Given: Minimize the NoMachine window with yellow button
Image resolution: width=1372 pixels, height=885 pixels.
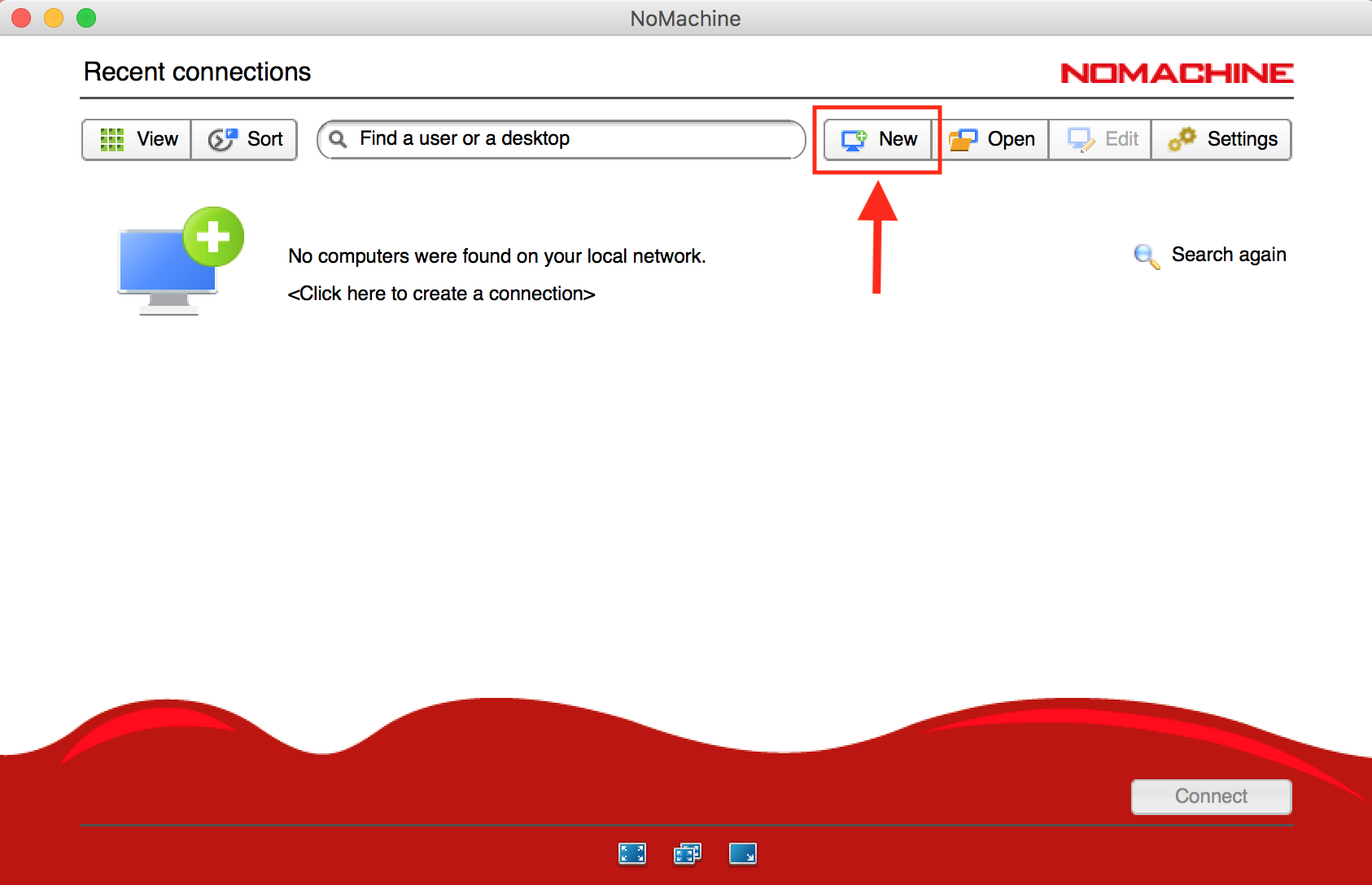Looking at the screenshot, I should pos(54,18).
